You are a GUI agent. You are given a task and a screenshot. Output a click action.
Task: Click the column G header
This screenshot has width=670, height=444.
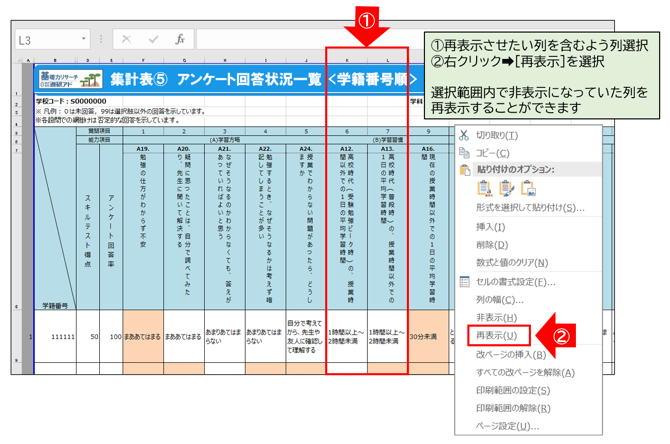pos(184,60)
